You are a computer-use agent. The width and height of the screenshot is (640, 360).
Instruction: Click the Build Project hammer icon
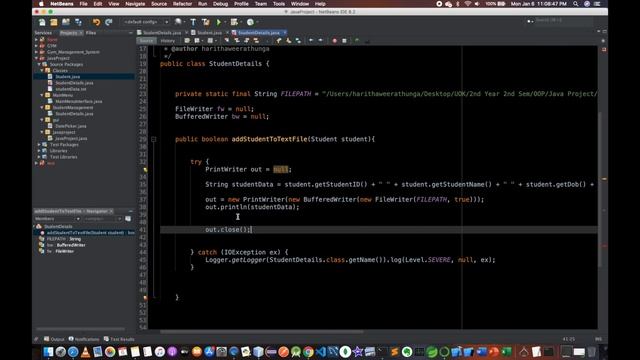[193, 22]
